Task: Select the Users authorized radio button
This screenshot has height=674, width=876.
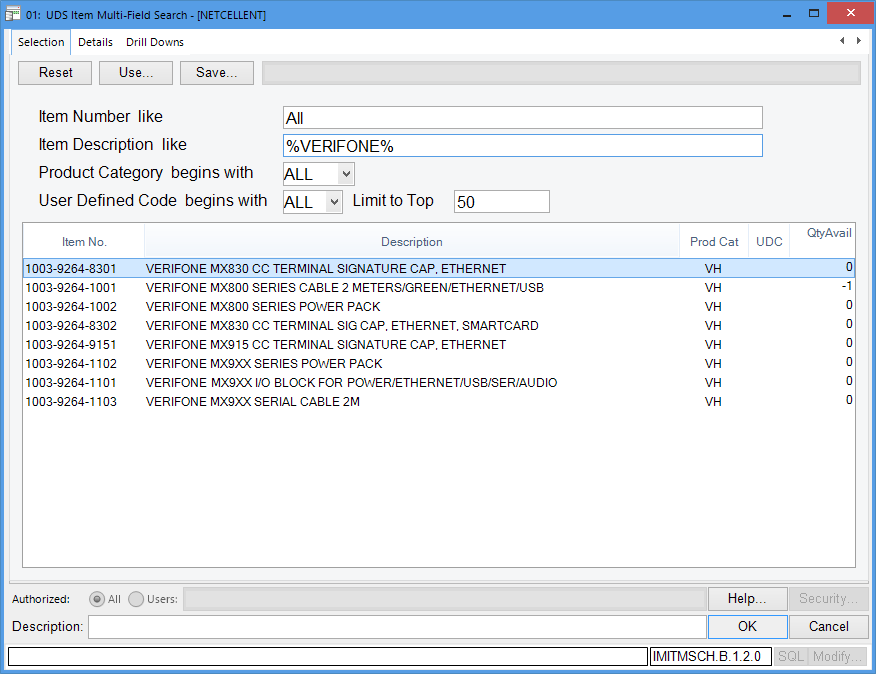Action: 136,599
